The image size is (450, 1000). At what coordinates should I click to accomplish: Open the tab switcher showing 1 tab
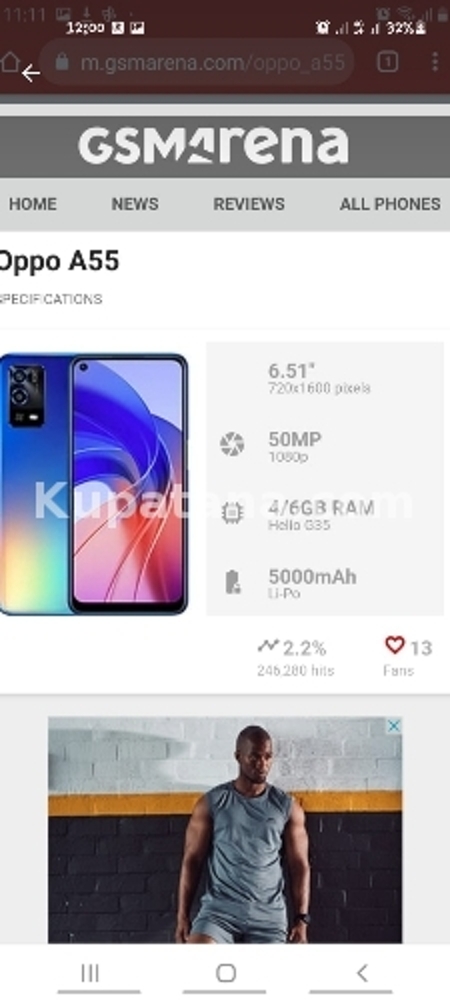387,61
